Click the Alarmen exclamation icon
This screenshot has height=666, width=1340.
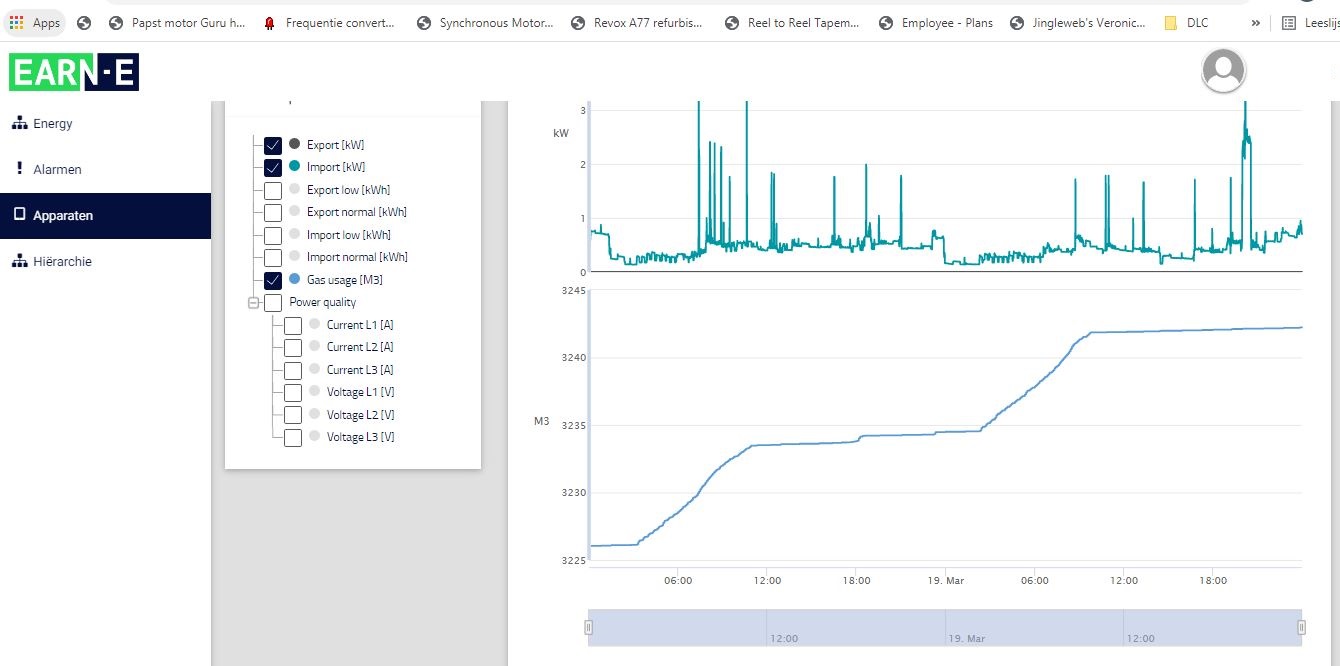coord(19,168)
